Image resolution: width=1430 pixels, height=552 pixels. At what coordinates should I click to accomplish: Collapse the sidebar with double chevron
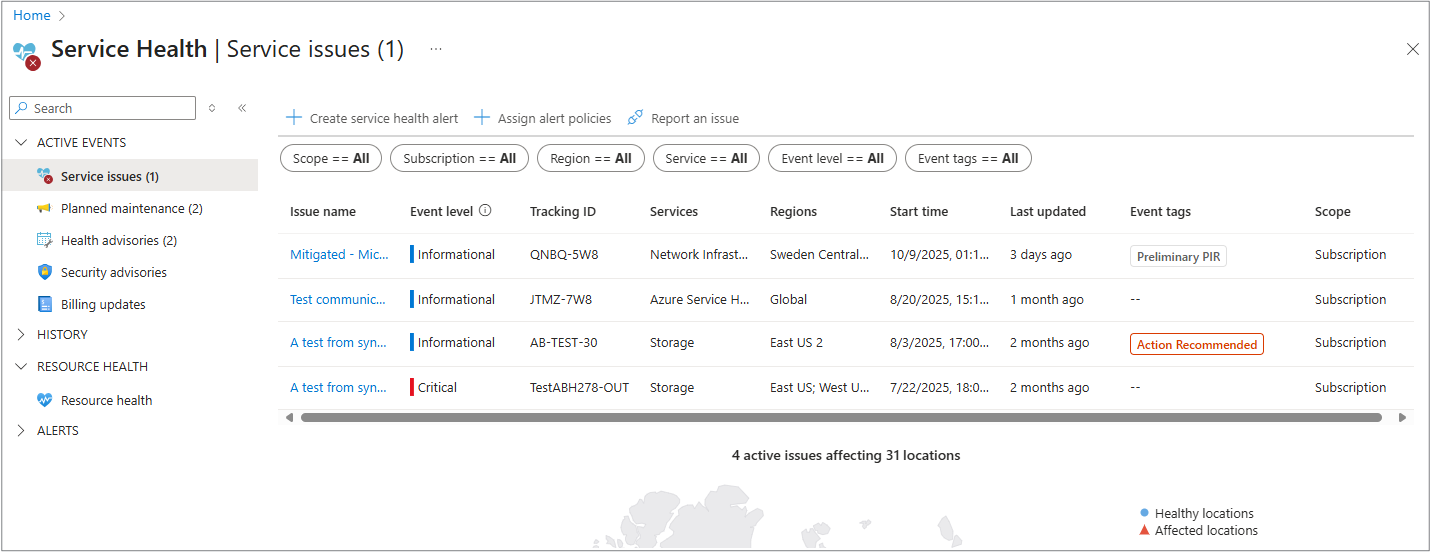242,108
